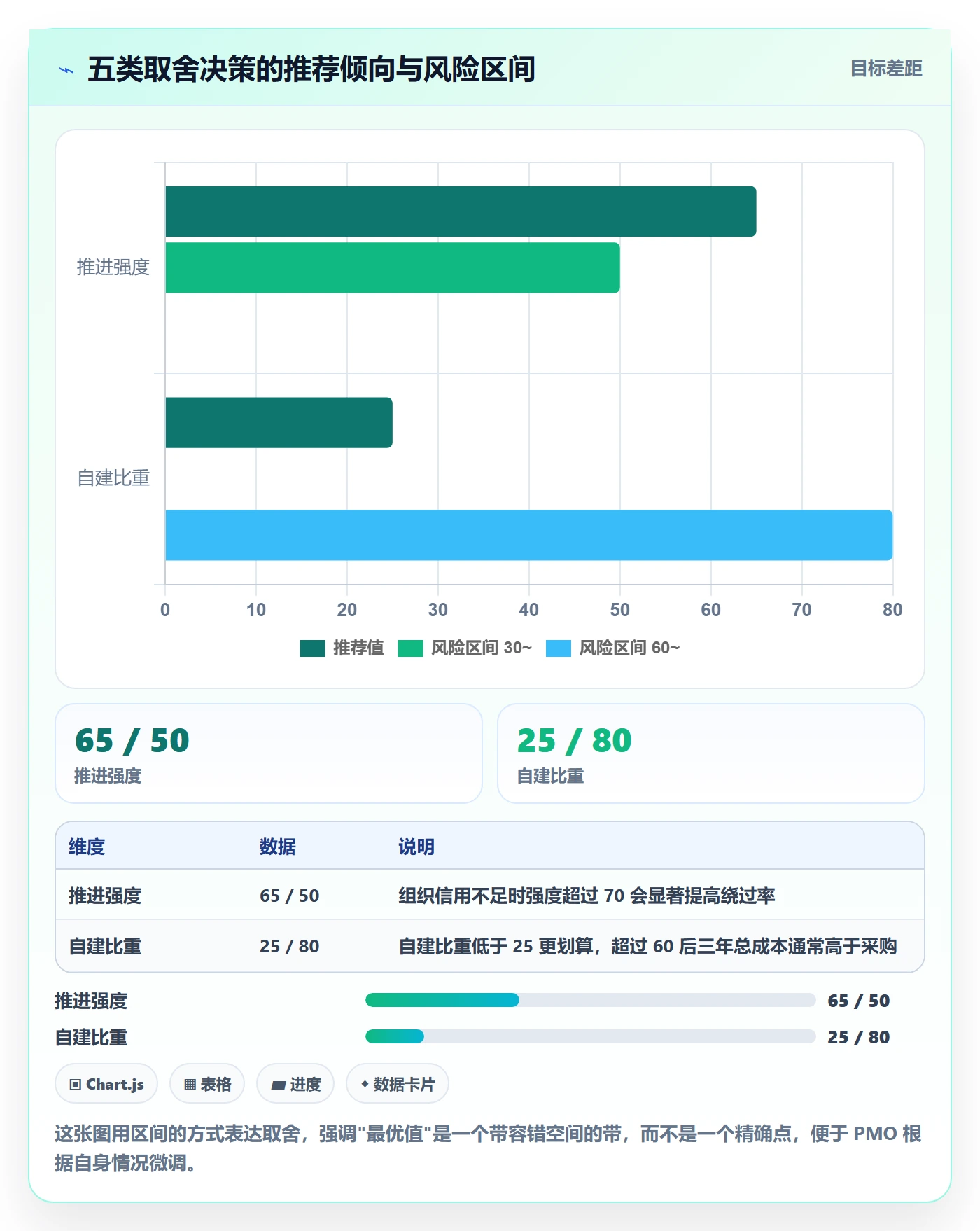Click the 进度 tag chip

pyautogui.click(x=295, y=1084)
